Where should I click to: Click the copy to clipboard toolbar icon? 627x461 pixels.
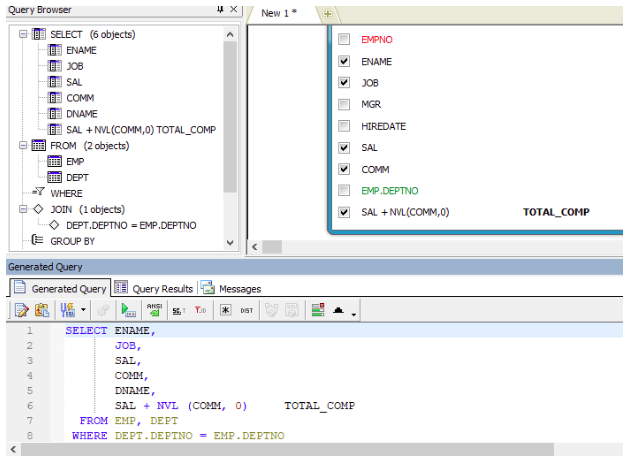(42, 310)
